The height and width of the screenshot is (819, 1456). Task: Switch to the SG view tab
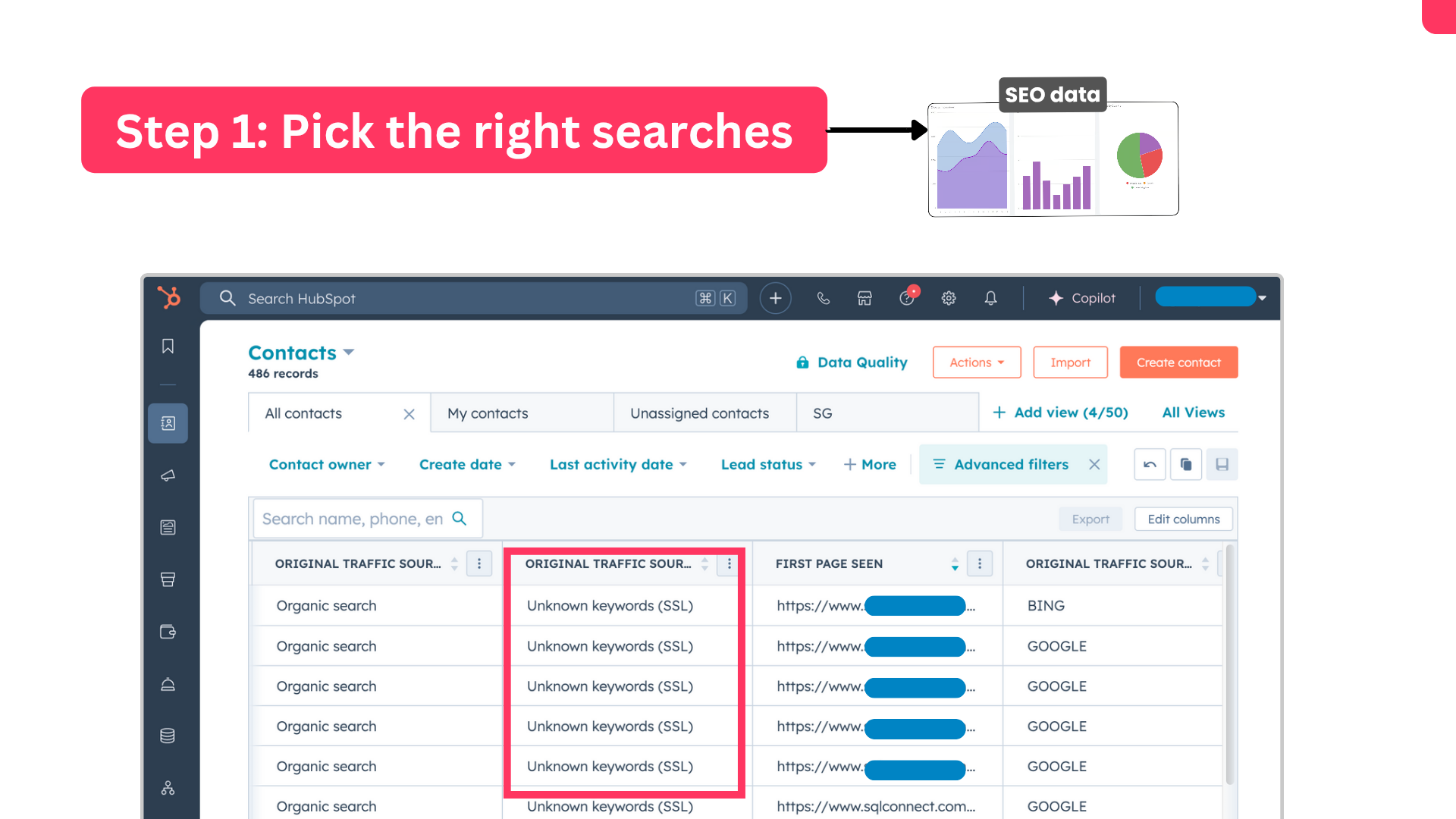click(887, 413)
